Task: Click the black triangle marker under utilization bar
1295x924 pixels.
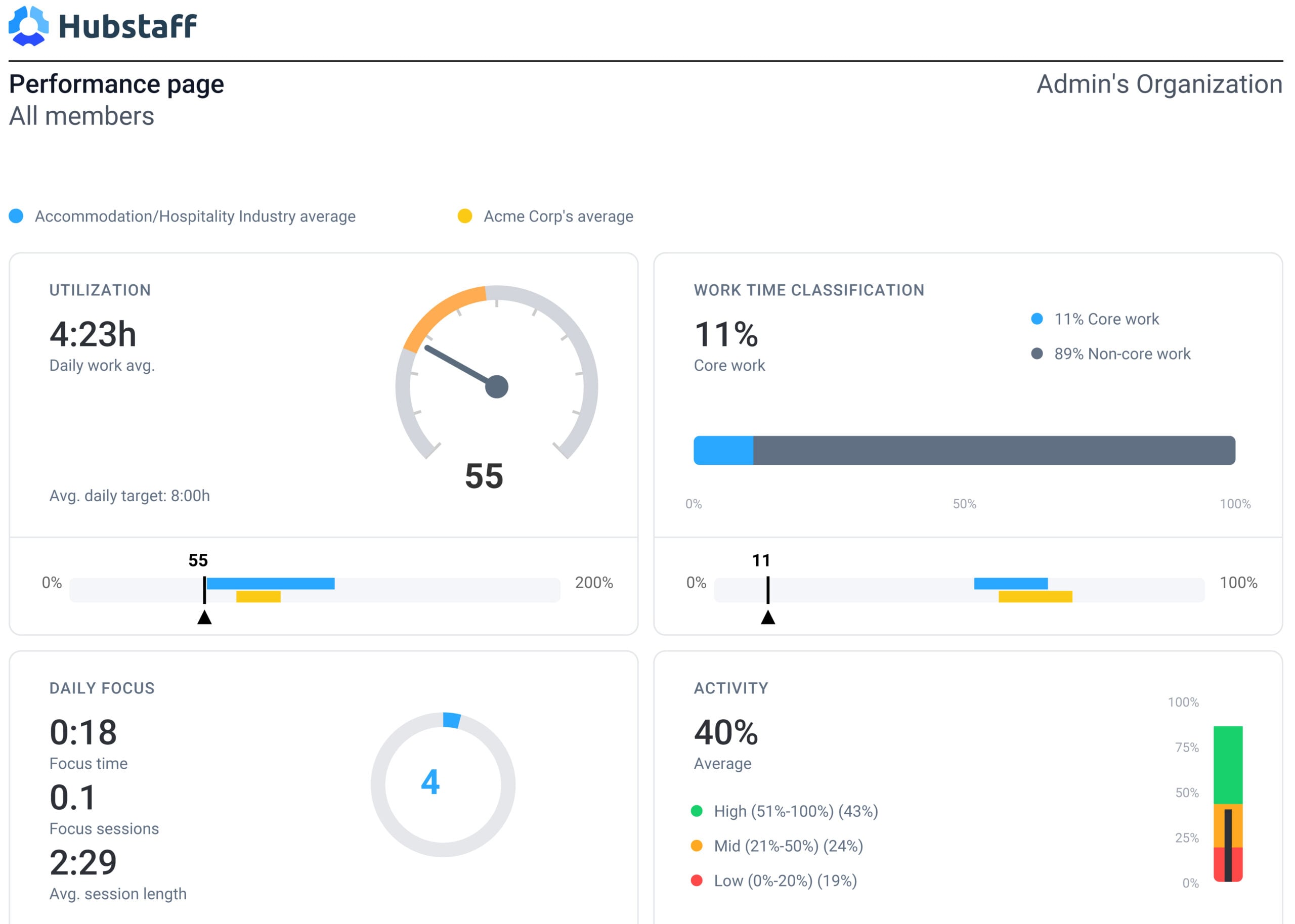Action: (x=204, y=618)
